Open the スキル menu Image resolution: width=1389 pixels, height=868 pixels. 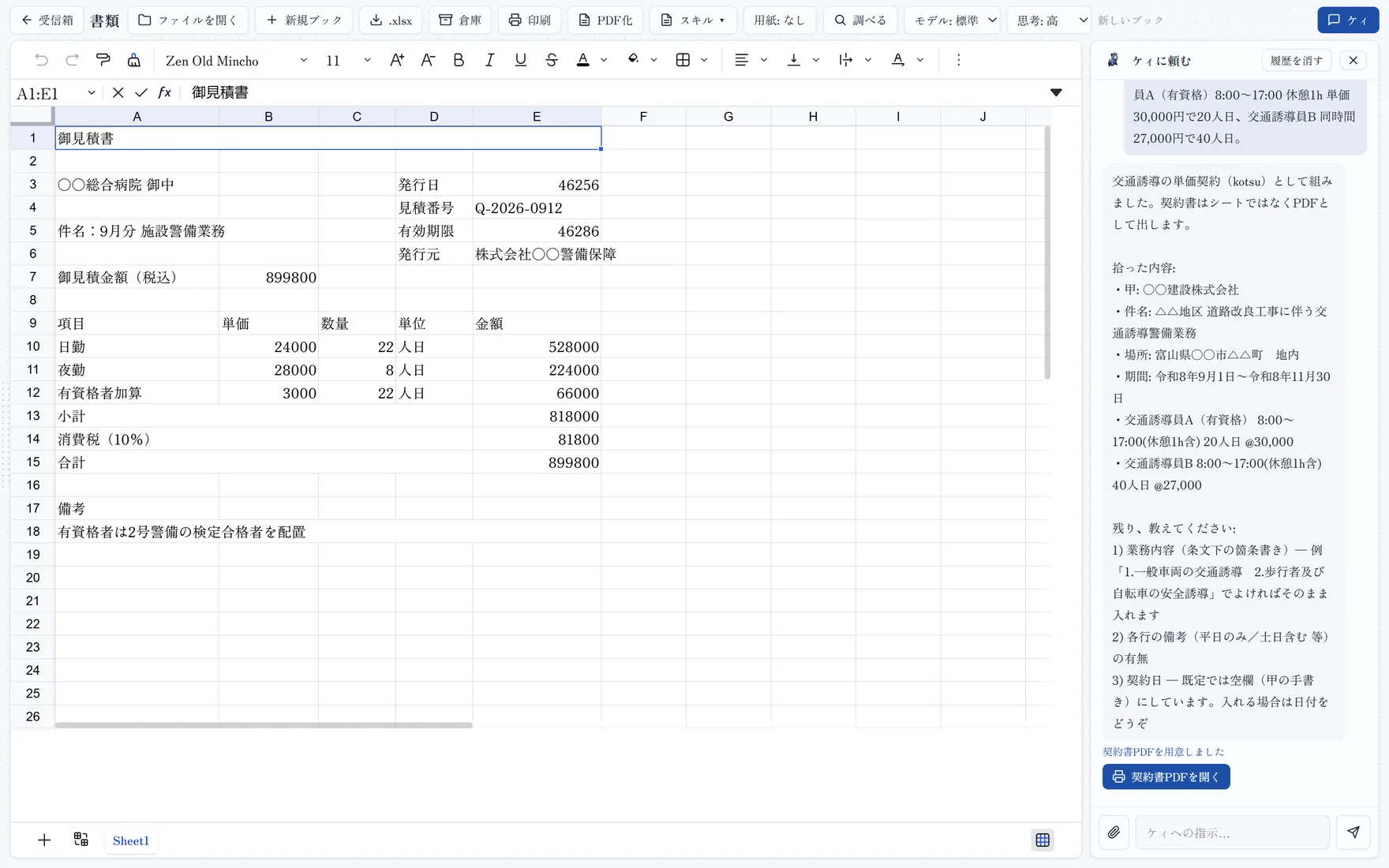pyautogui.click(x=693, y=21)
